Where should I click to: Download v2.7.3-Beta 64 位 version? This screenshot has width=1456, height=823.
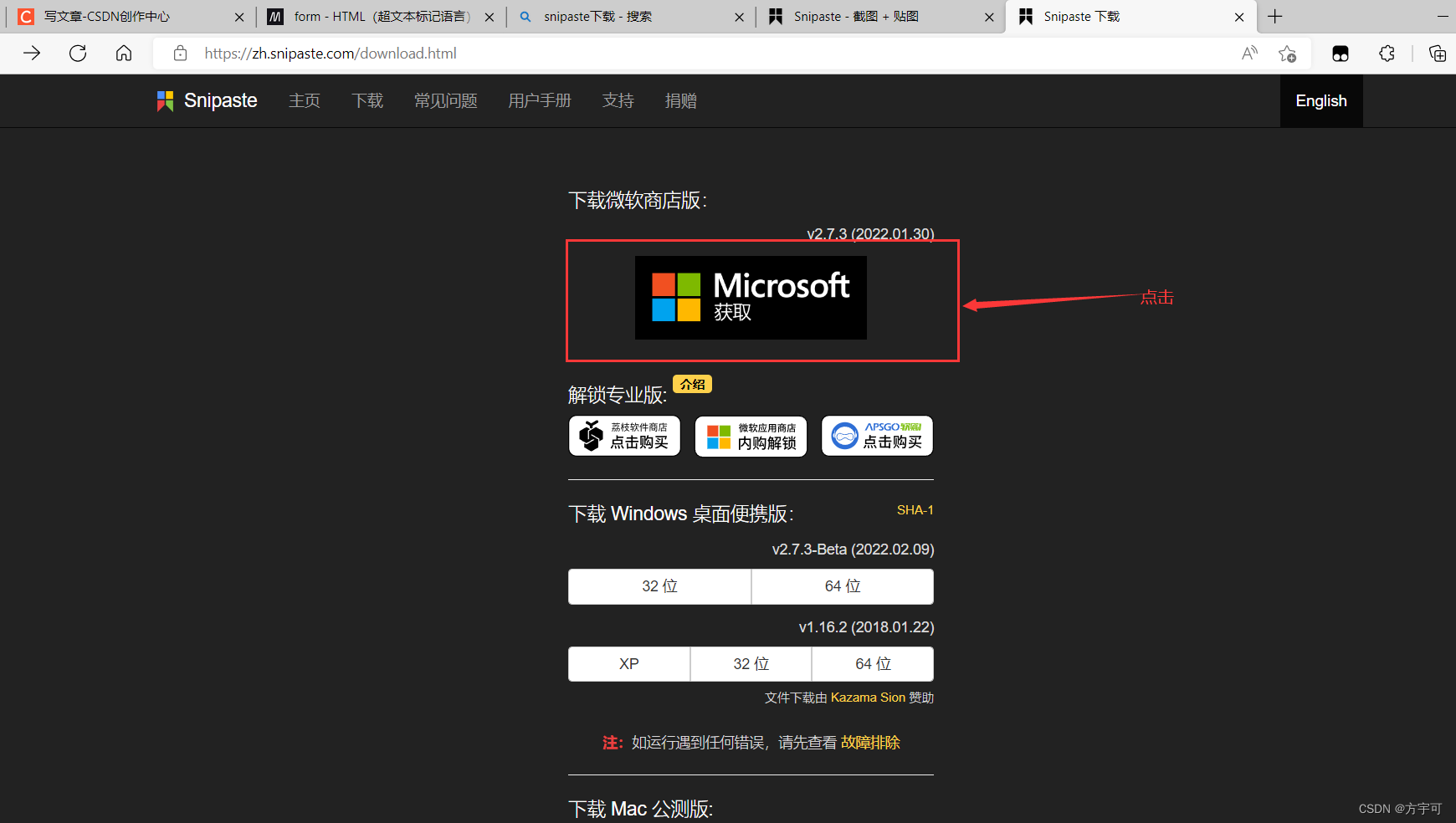coord(843,586)
